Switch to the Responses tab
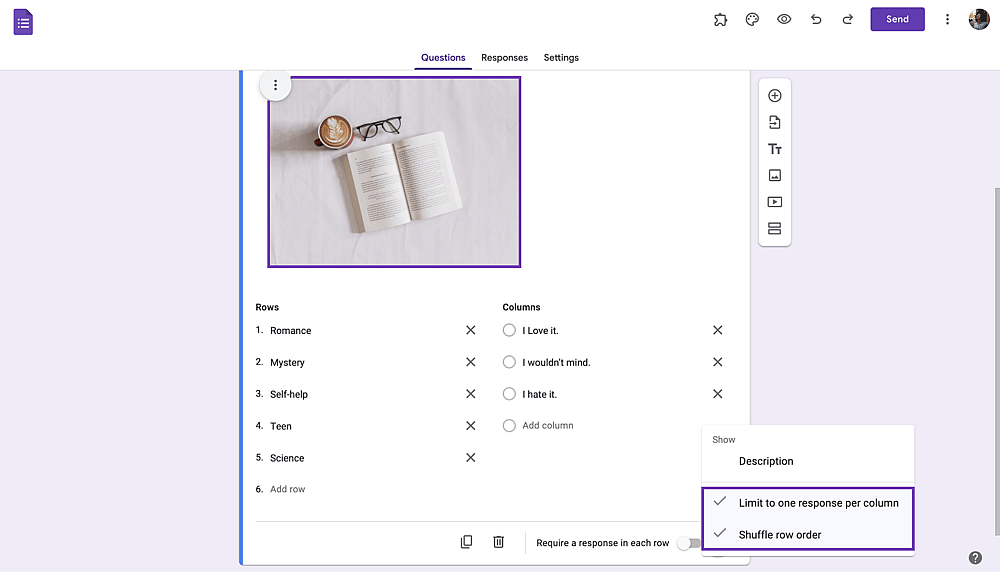This screenshot has height=572, width=1000. click(x=504, y=57)
